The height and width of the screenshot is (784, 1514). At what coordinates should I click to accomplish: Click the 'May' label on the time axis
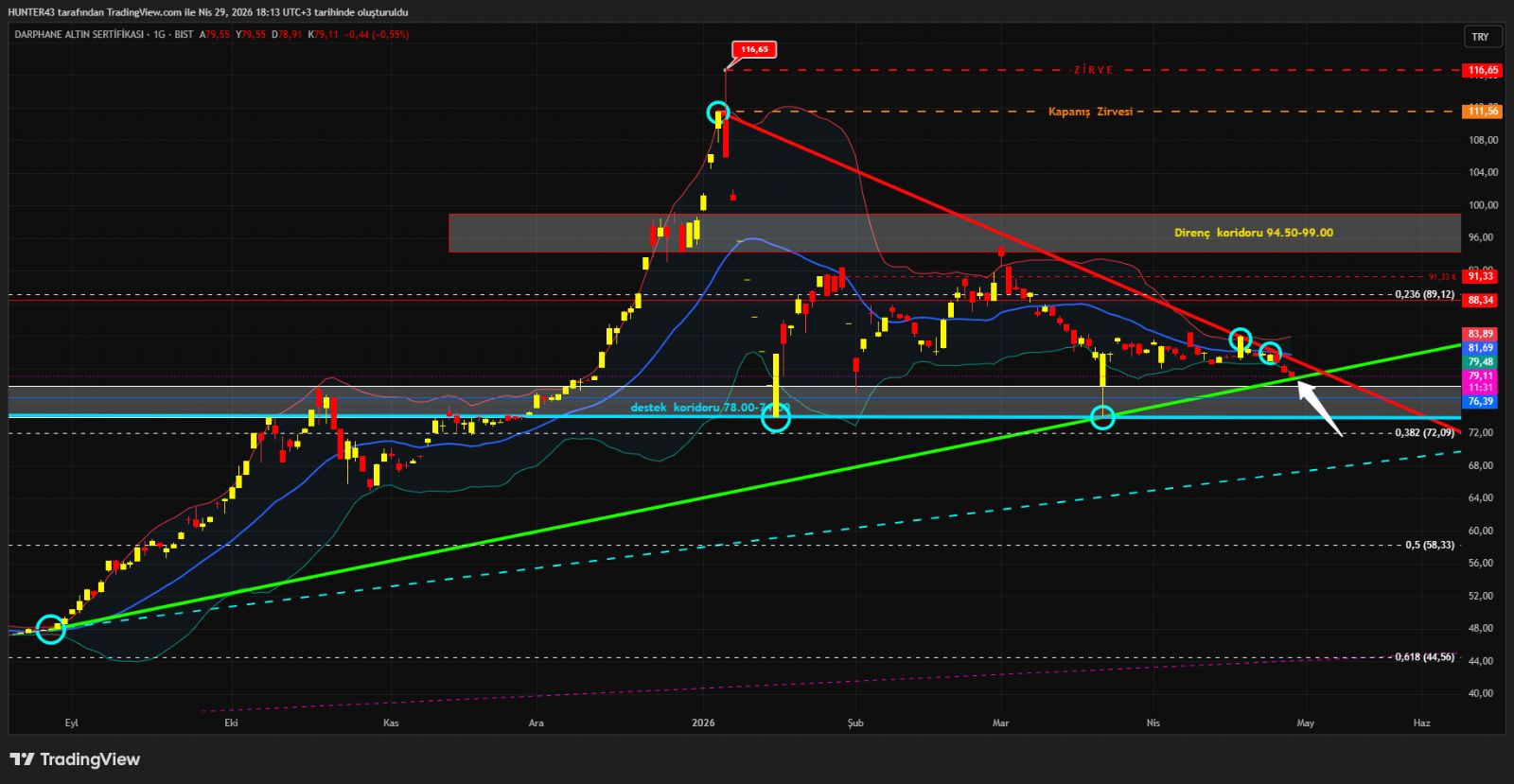coord(1306,723)
